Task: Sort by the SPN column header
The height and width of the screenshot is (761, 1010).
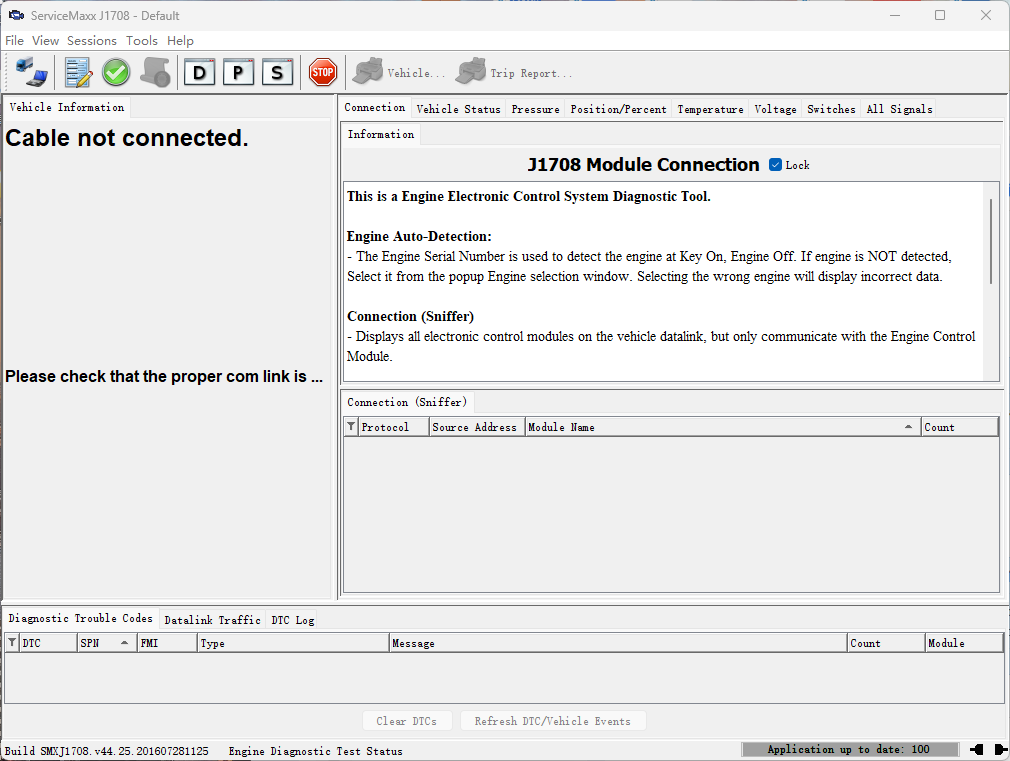Action: coord(105,643)
